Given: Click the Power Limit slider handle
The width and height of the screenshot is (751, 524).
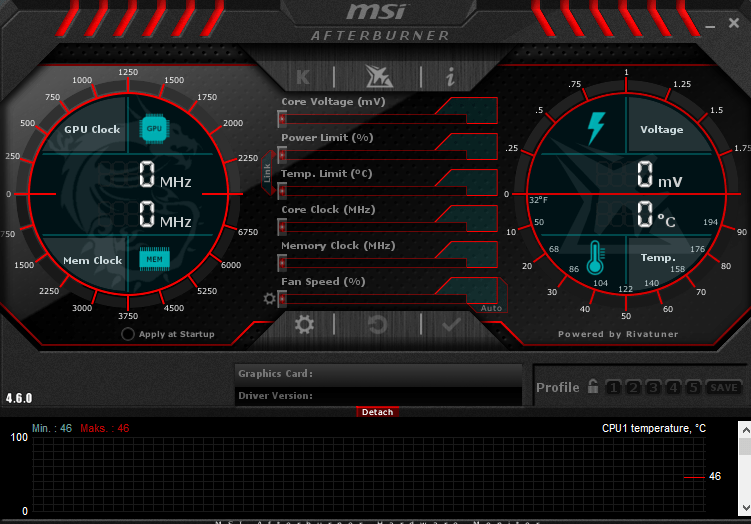Looking at the screenshot, I should [x=282, y=155].
